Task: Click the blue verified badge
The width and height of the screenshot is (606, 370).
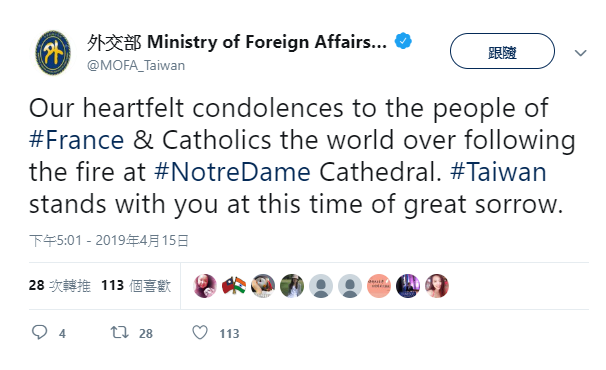Action: coord(403,41)
